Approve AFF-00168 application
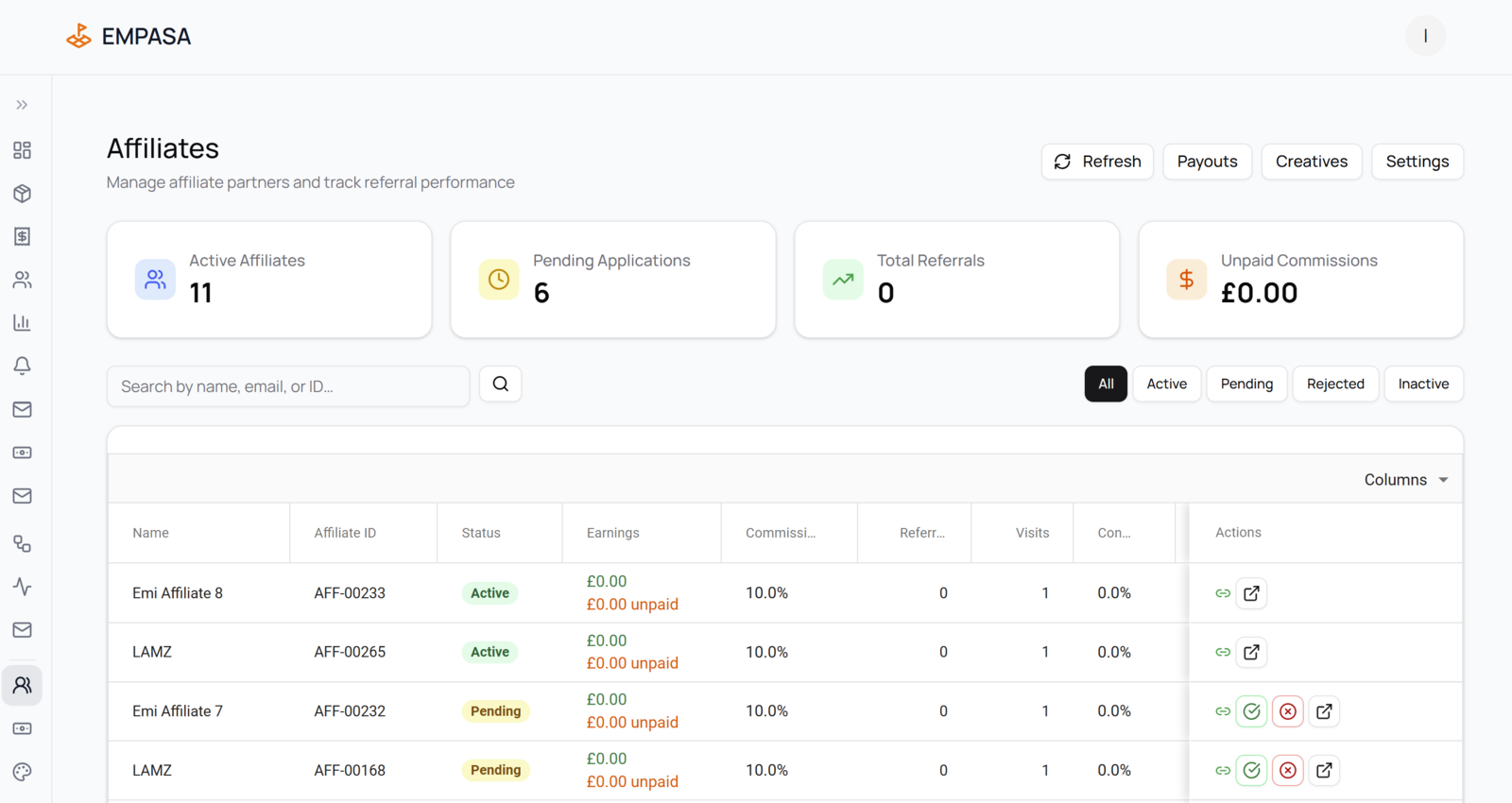This screenshot has width=1512, height=803. point(1251,771)
